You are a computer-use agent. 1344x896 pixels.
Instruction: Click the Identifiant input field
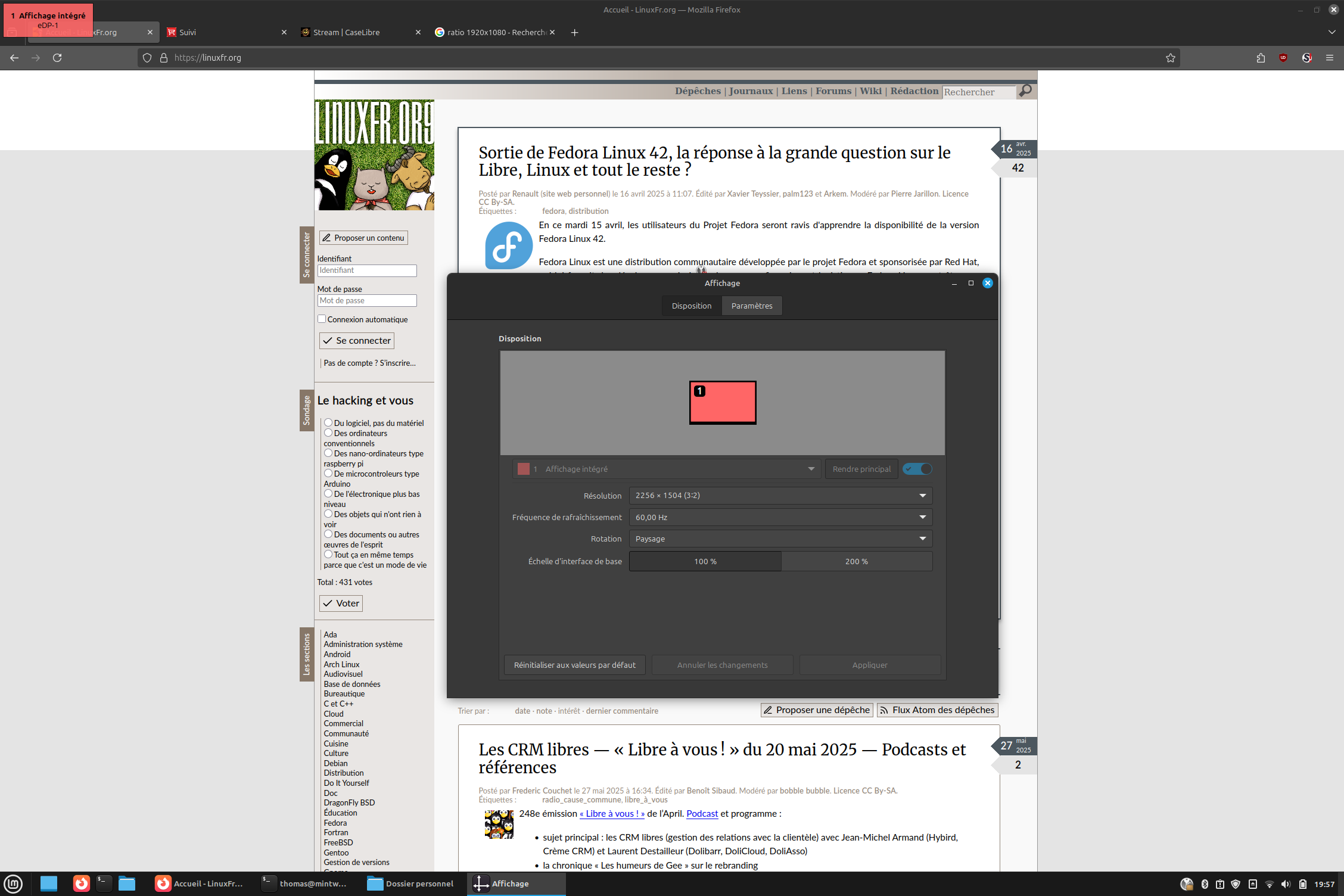pyautogui.click(x=366, y=270)
